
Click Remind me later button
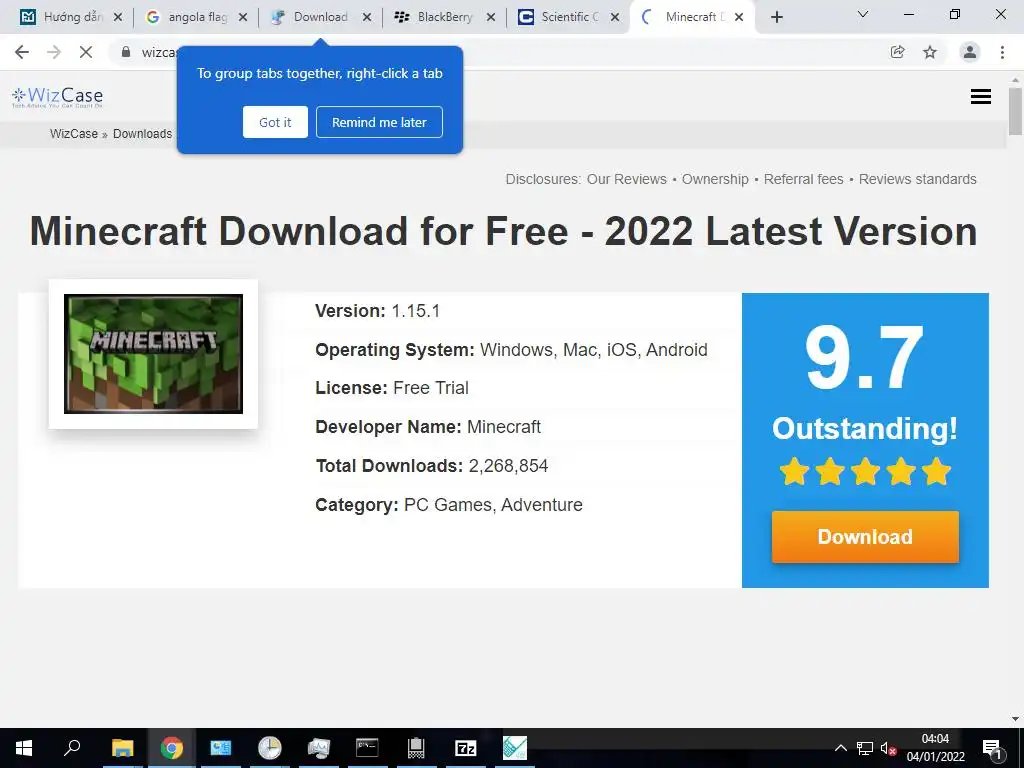coord(379,122)
